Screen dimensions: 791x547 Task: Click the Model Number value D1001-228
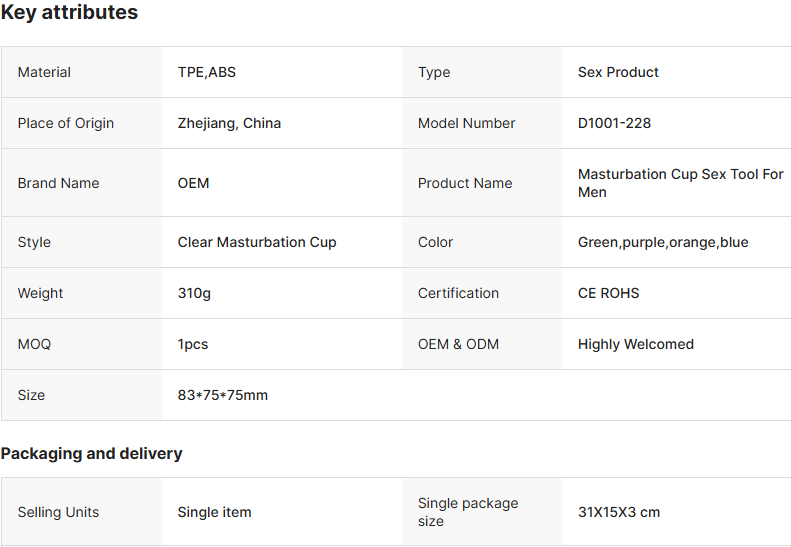(x=614, y=123)
